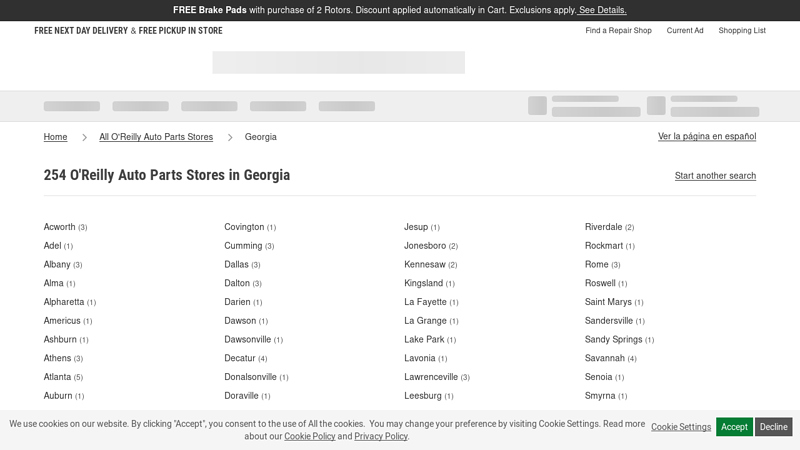Viewport: 800px width, 450px height.
Task: Open Cookie Settings
Action: coord(681,427)
